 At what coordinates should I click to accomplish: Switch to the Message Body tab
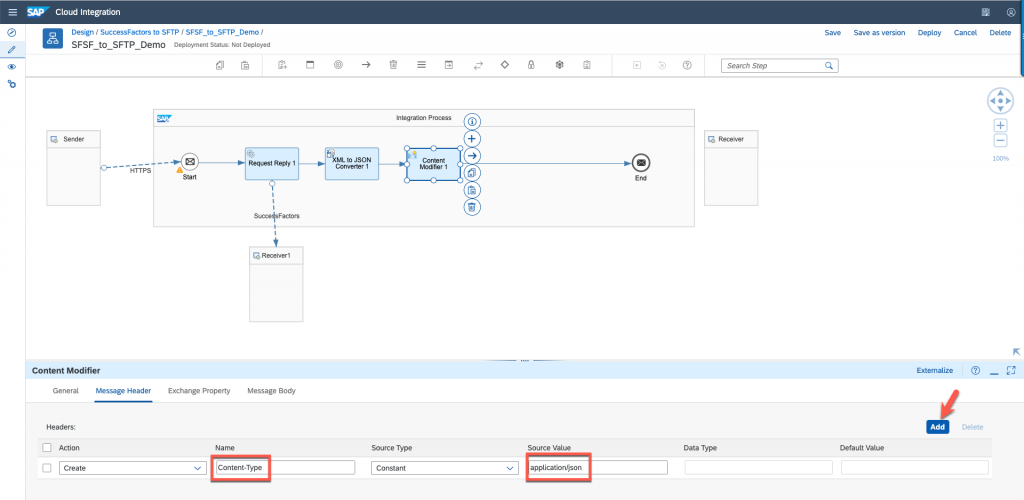pos(271,391)
